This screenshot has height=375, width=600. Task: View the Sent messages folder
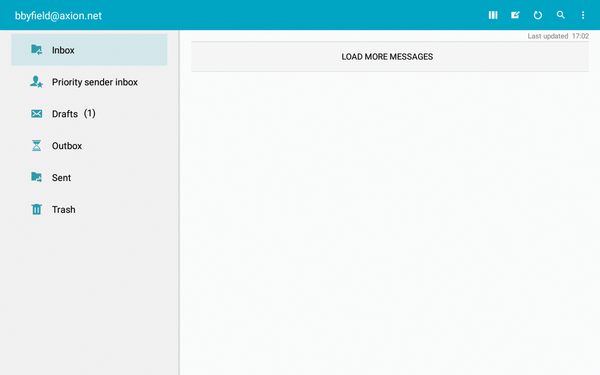click(x=61, y=178)
